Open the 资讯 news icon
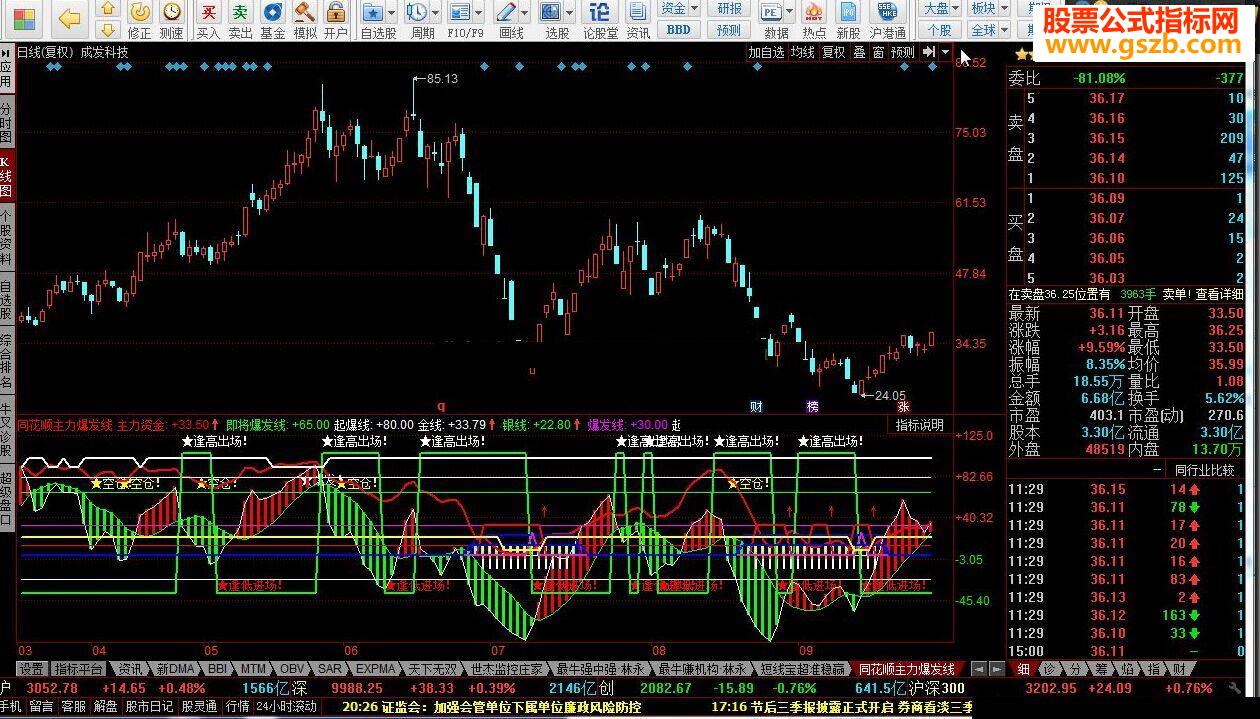This screenshot has height=719, width=1260. tap(637, 20)
